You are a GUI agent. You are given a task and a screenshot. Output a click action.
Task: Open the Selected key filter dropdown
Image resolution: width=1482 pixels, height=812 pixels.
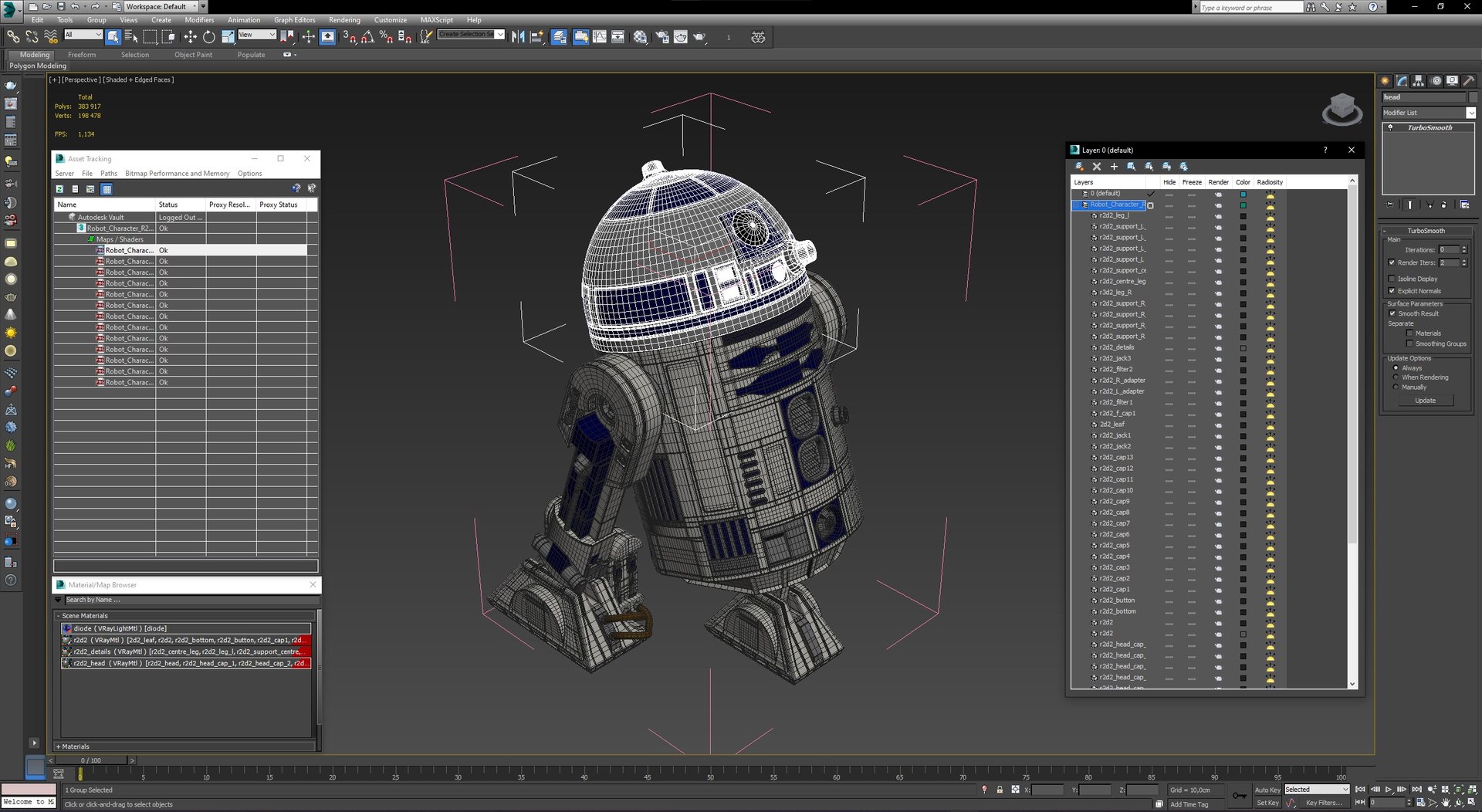(x=1316, y=790)
